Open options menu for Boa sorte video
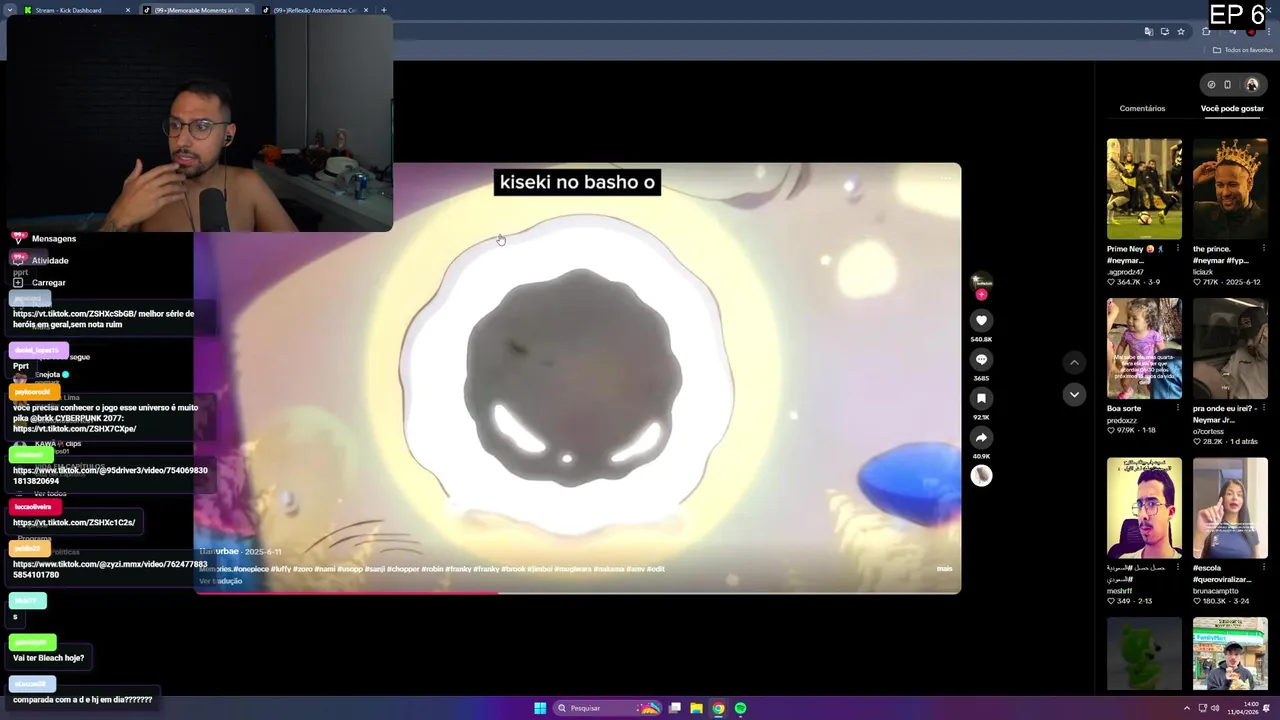Viewport: 1280px width, 720px height. point(1177,408)
